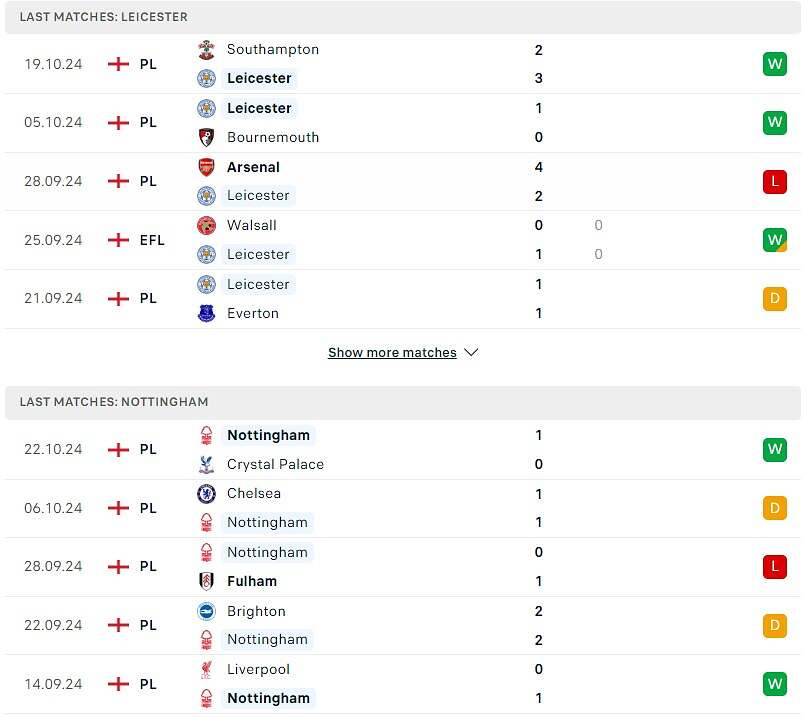Click the Liverpool club crest icon
Image resolution: width=808 pixels, height=717 pixels.
206,669
